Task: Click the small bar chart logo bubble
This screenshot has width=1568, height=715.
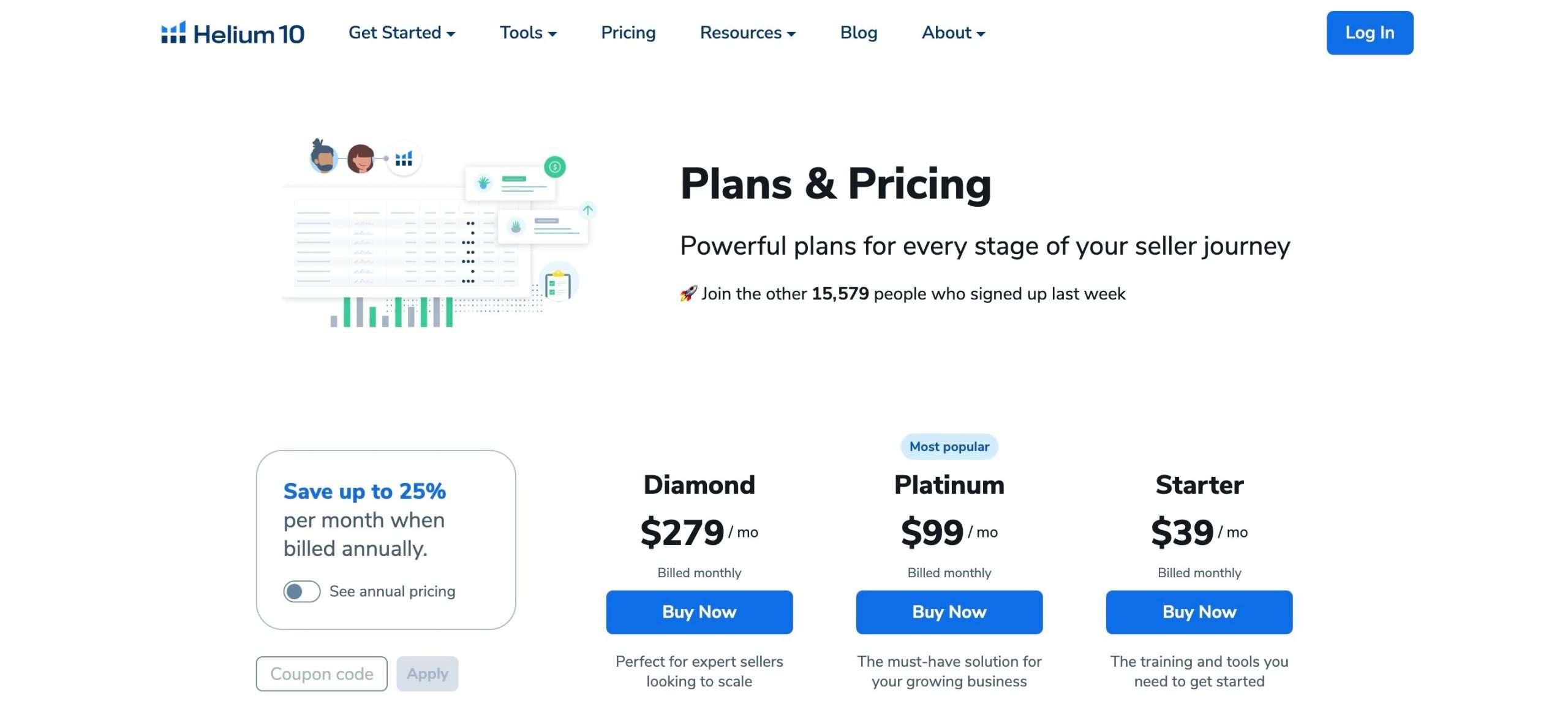Action: point(404,159)
